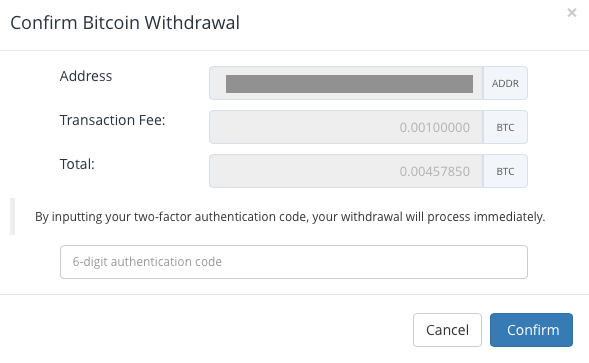Click the "Transaction Fee:" label

[112, 120]
